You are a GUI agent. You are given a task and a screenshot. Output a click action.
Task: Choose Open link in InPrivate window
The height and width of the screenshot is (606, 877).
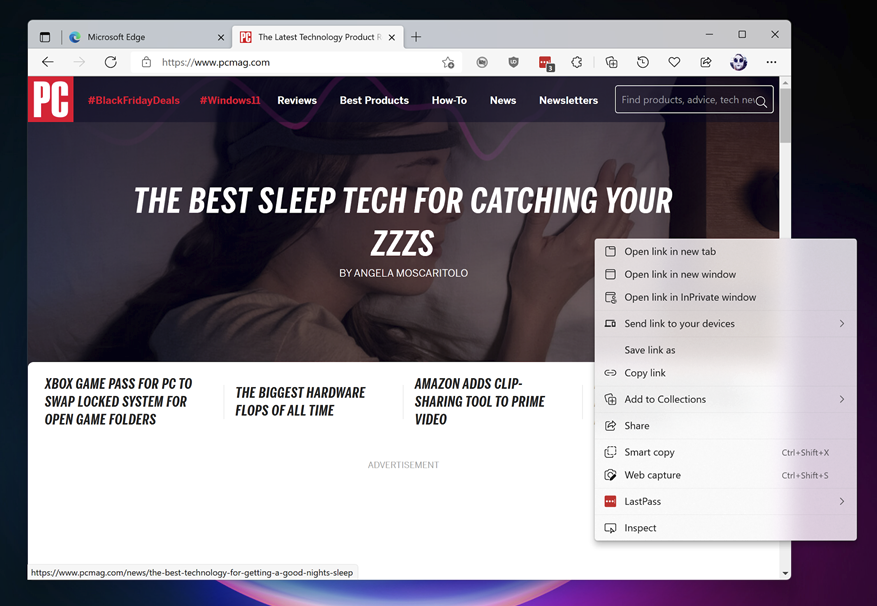725,297
